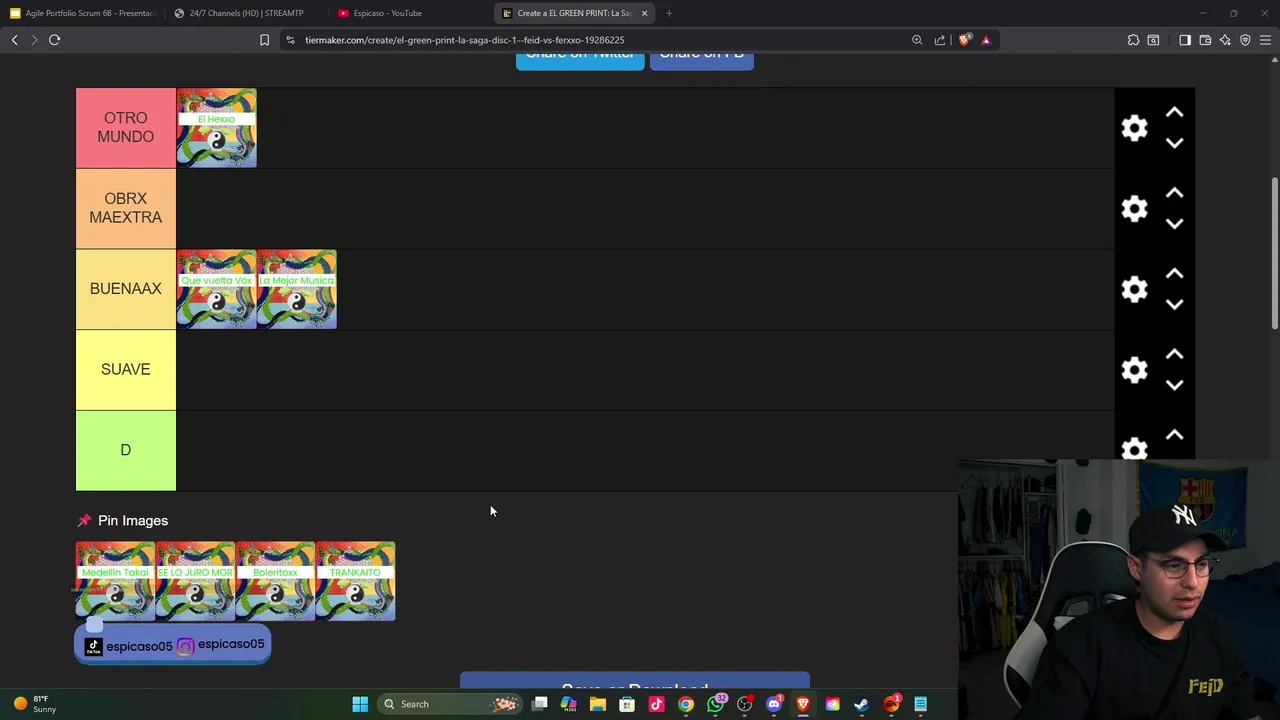Switch to 24/7 Channels STREAMTP tab

[245, 13]
